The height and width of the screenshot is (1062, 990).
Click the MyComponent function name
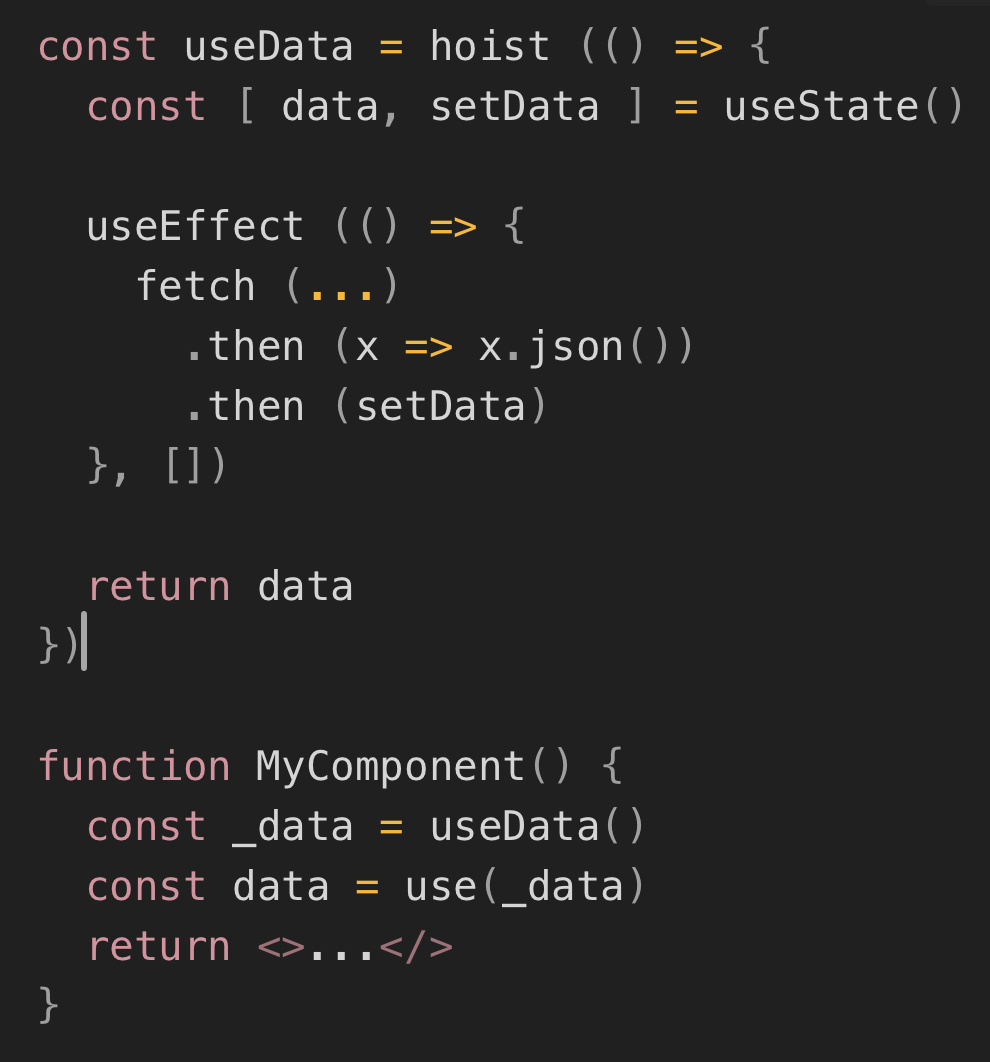click(x=390, y=767)
